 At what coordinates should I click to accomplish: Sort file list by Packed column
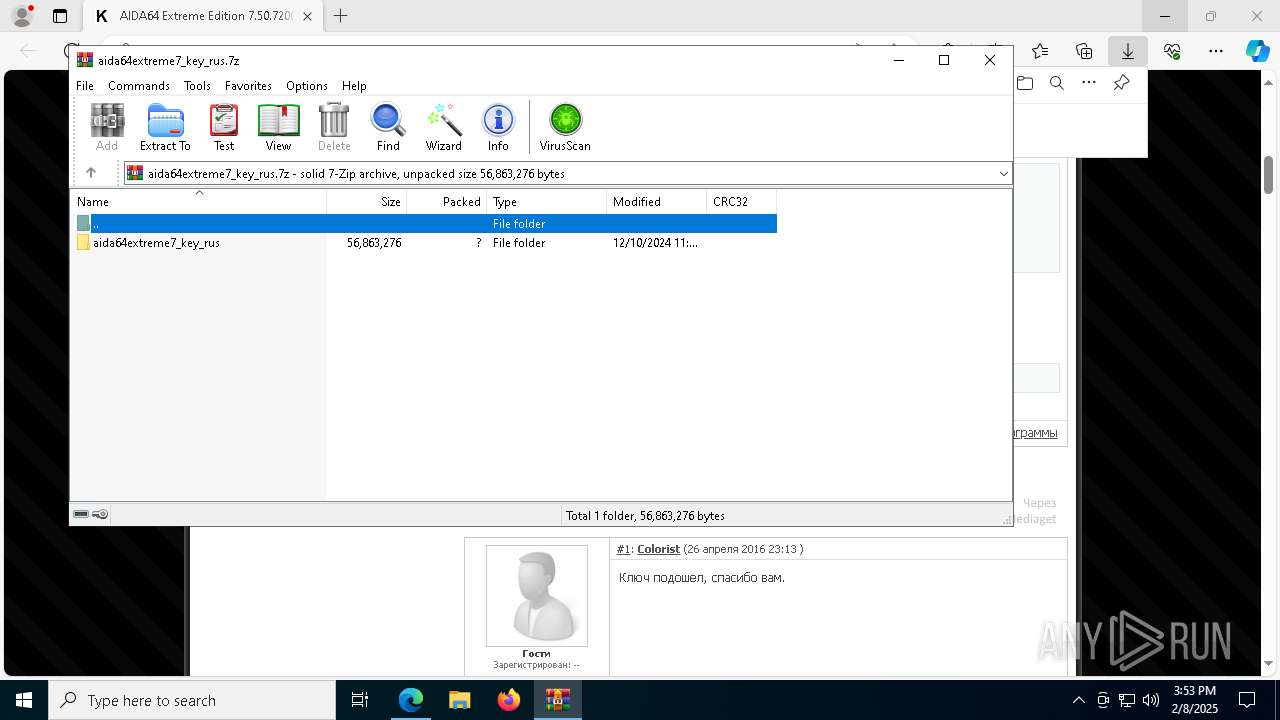pos(446,202)
